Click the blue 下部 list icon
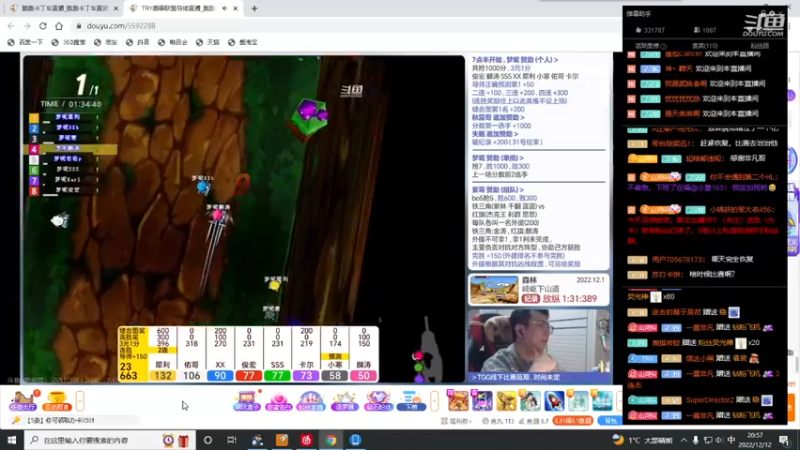The image size is (800, 450). [x=411, y=401]
